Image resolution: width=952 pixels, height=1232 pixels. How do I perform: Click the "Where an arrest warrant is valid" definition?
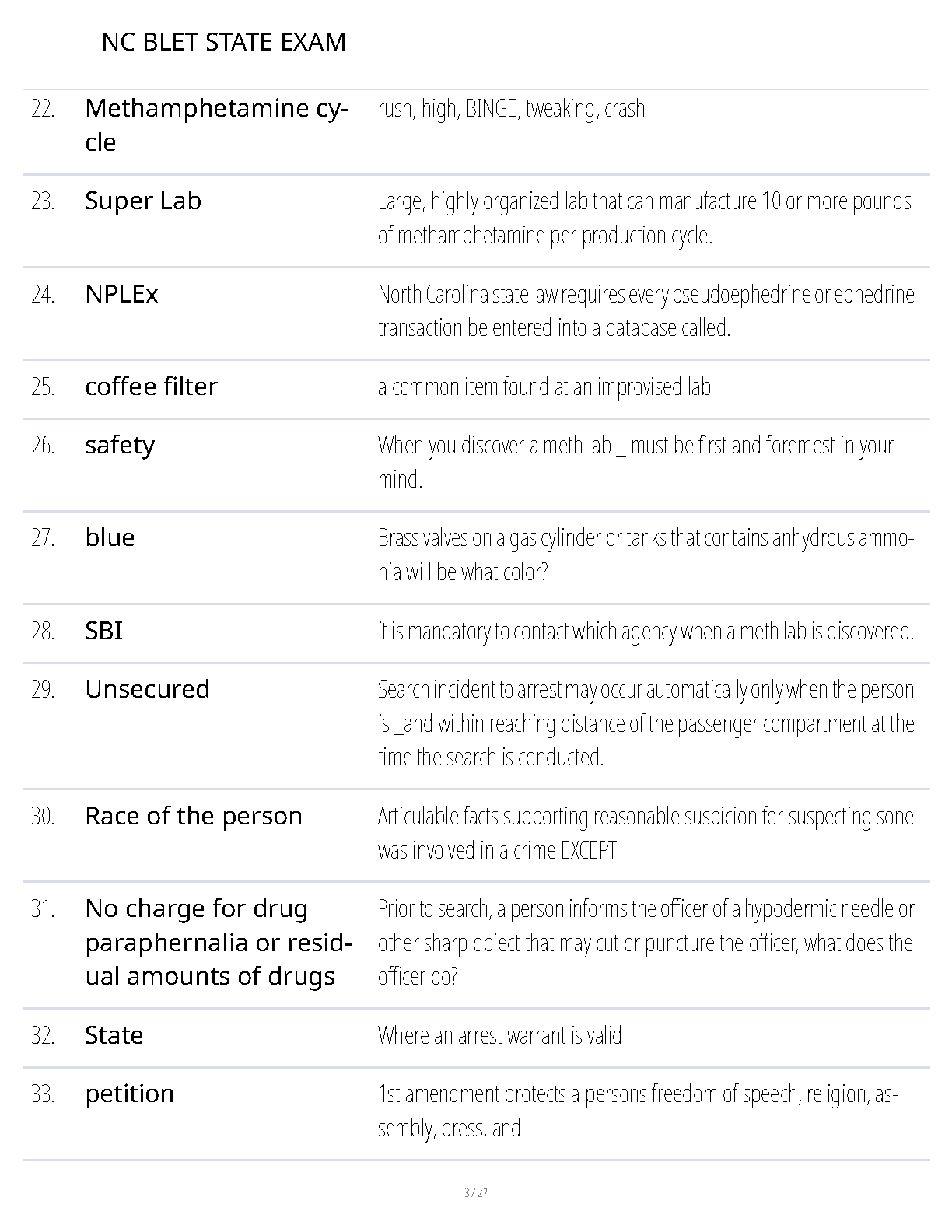coord(499,1035)
